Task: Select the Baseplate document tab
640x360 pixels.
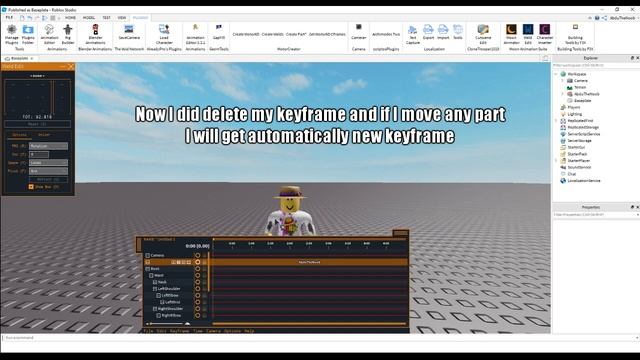Action: coord(19,58)
